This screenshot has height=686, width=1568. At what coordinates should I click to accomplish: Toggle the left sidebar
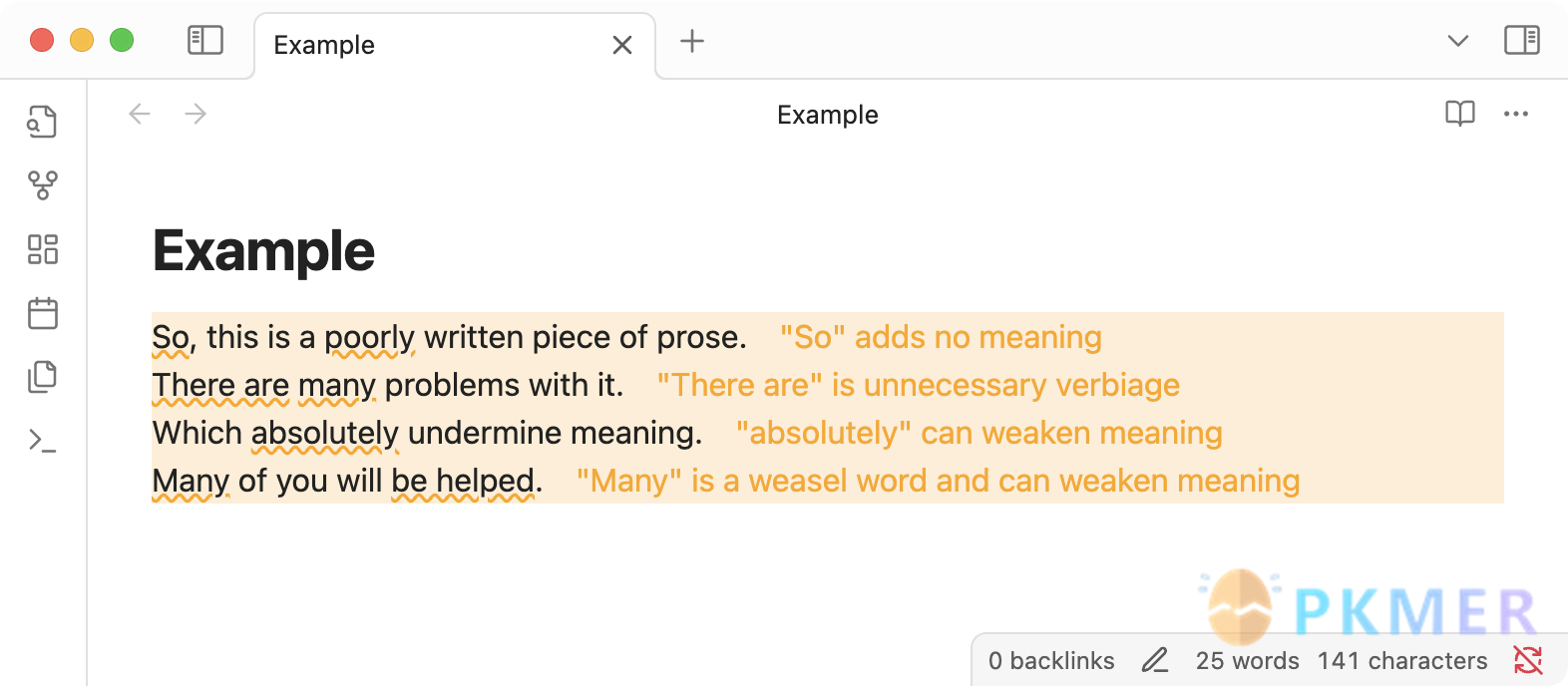pyautogui.click(x=205, y=41)
